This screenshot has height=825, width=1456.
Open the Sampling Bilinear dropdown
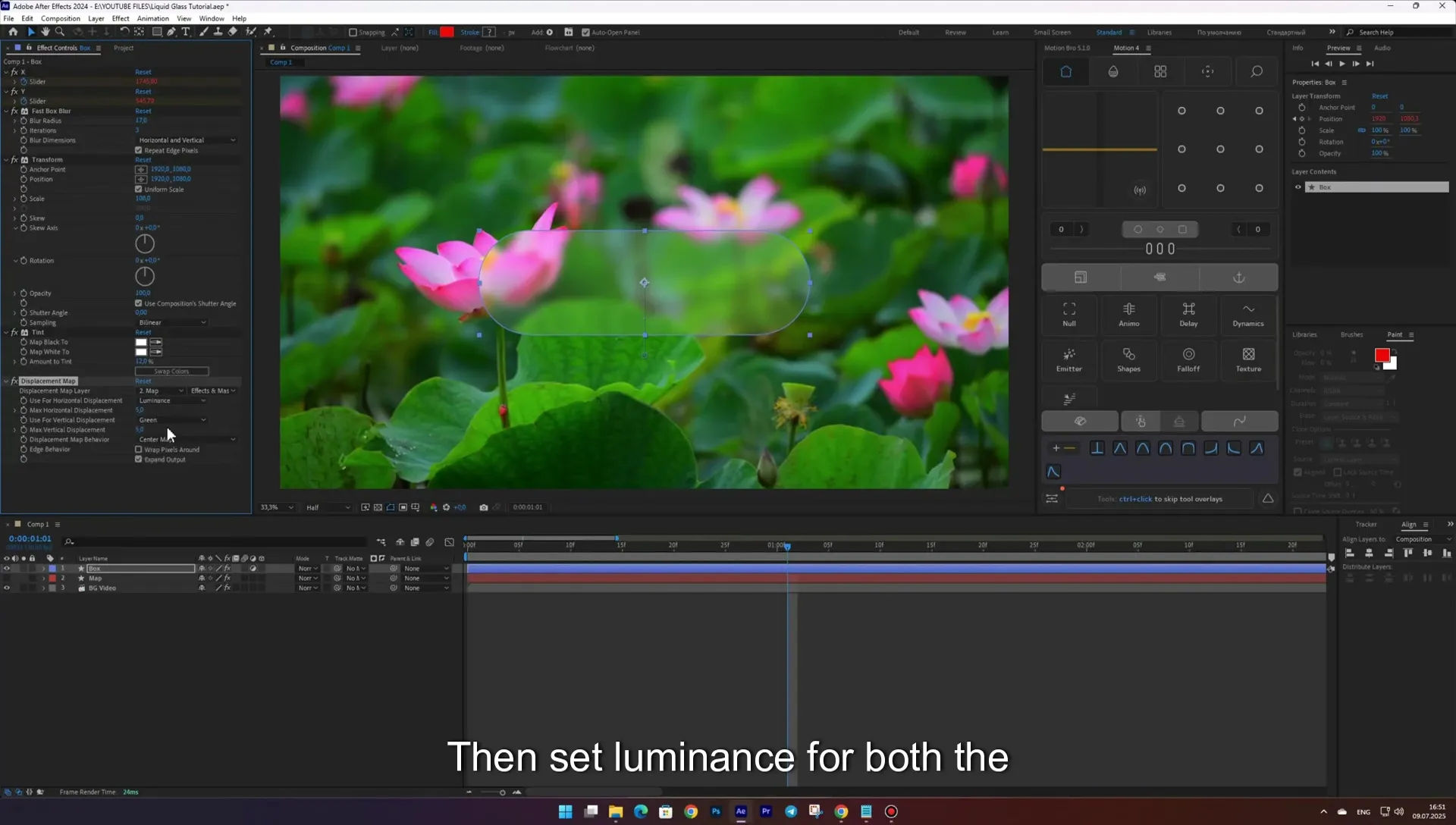(172, 323)
